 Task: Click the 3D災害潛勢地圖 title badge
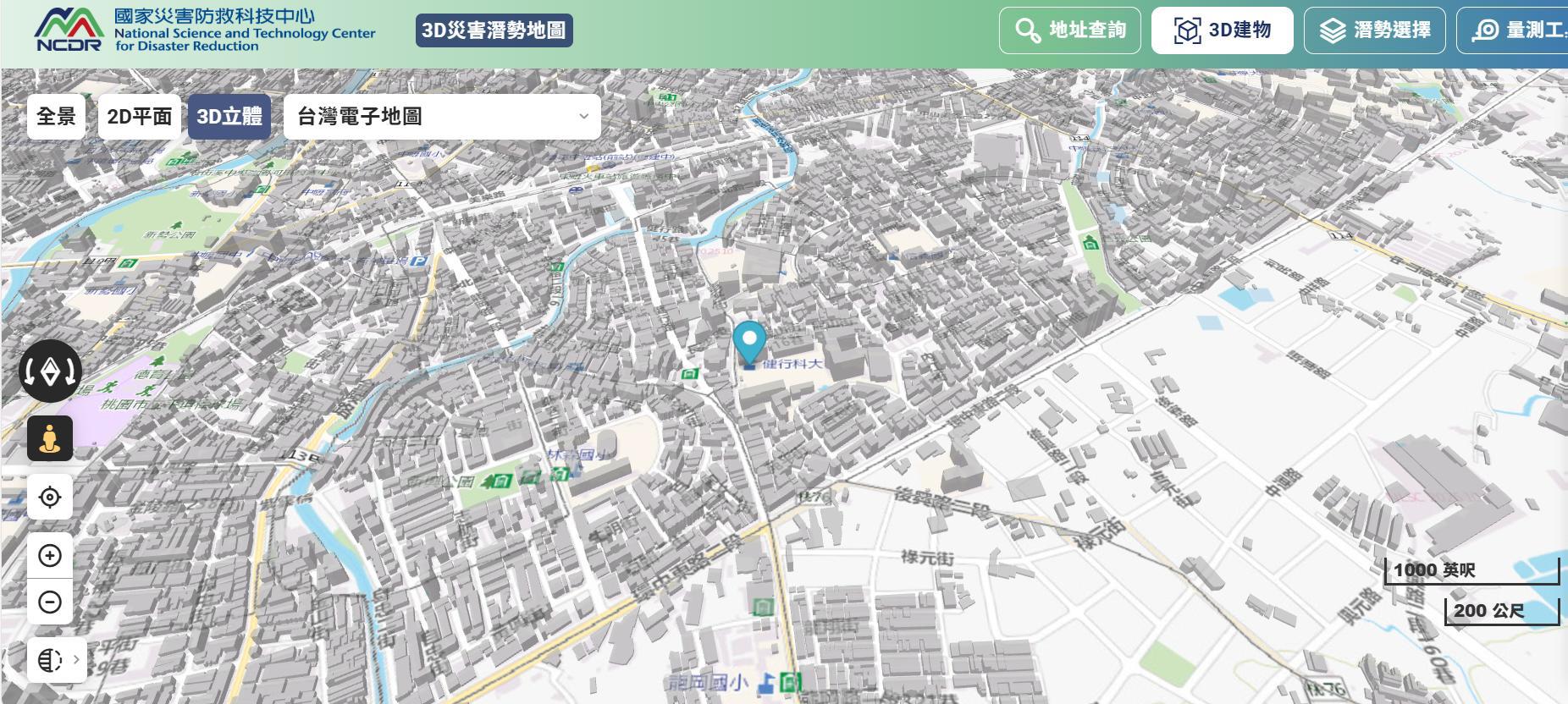(494, 30)
